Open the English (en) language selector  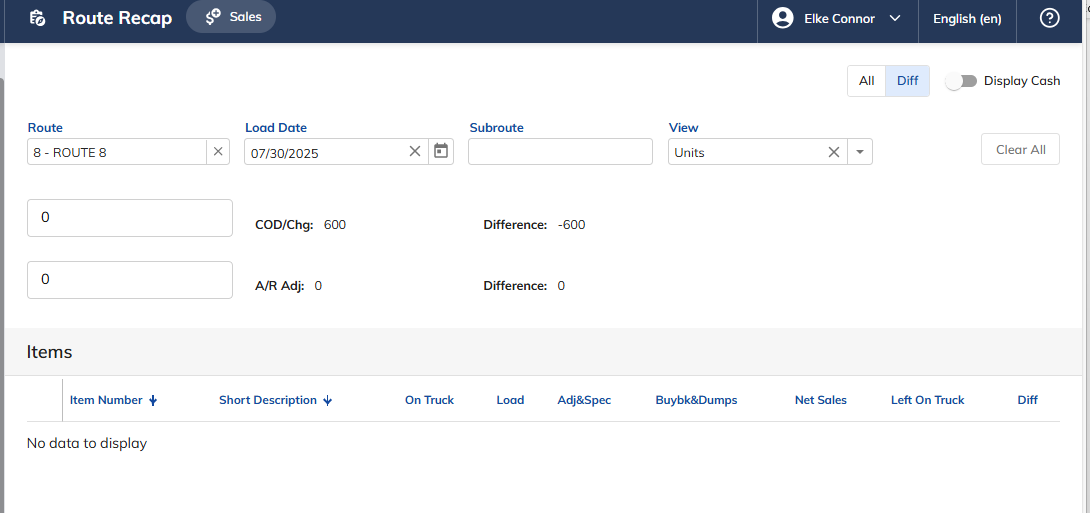pyautogui.click(x=967, y=19)
